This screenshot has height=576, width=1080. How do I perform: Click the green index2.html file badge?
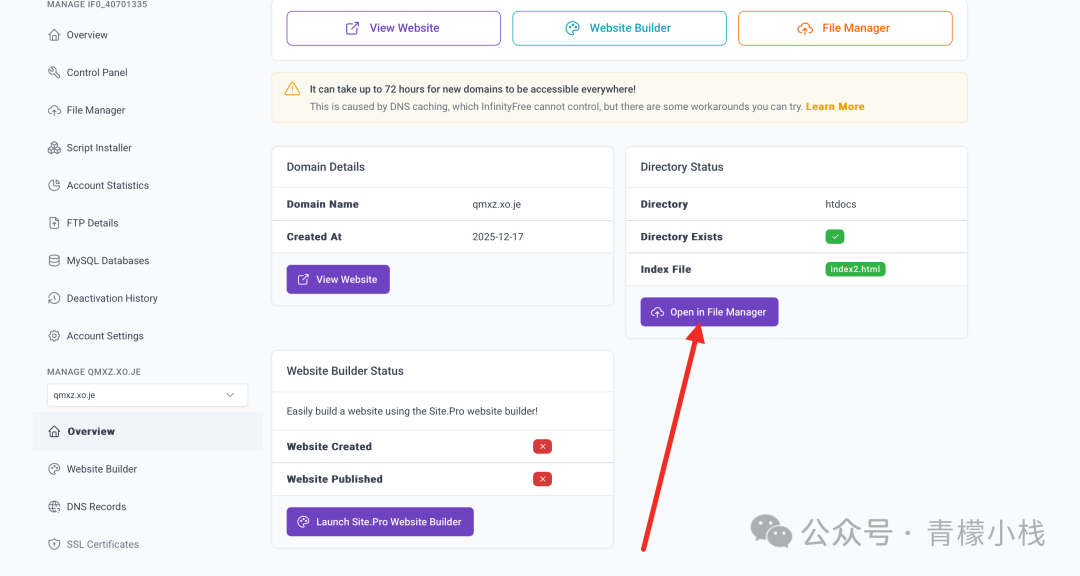855,269
